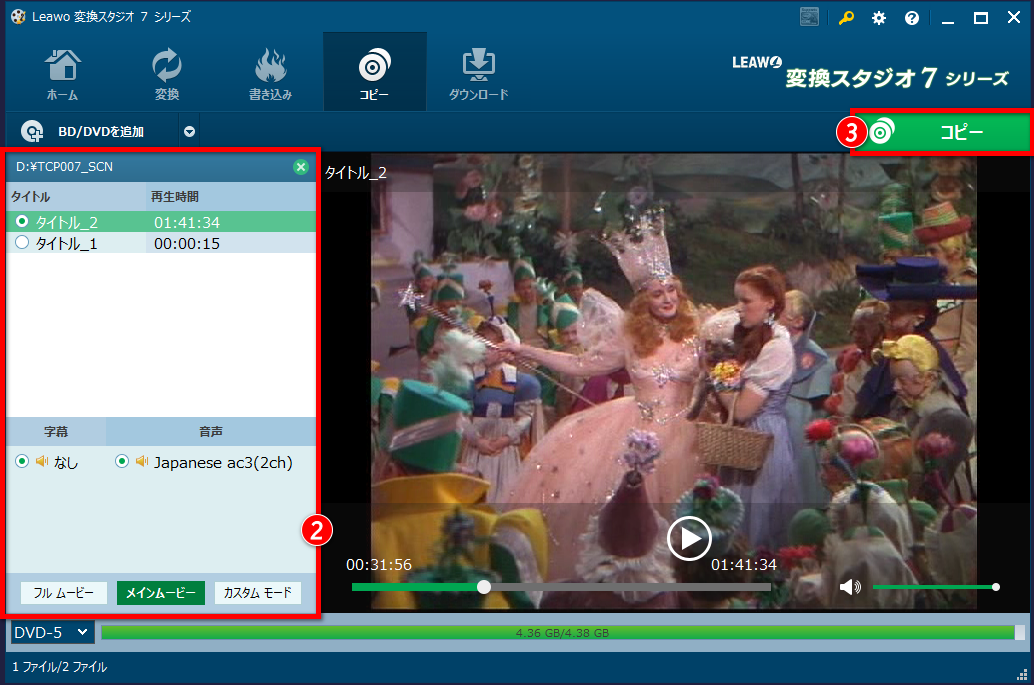Open the ホーム (Home) module

(62, 74)
